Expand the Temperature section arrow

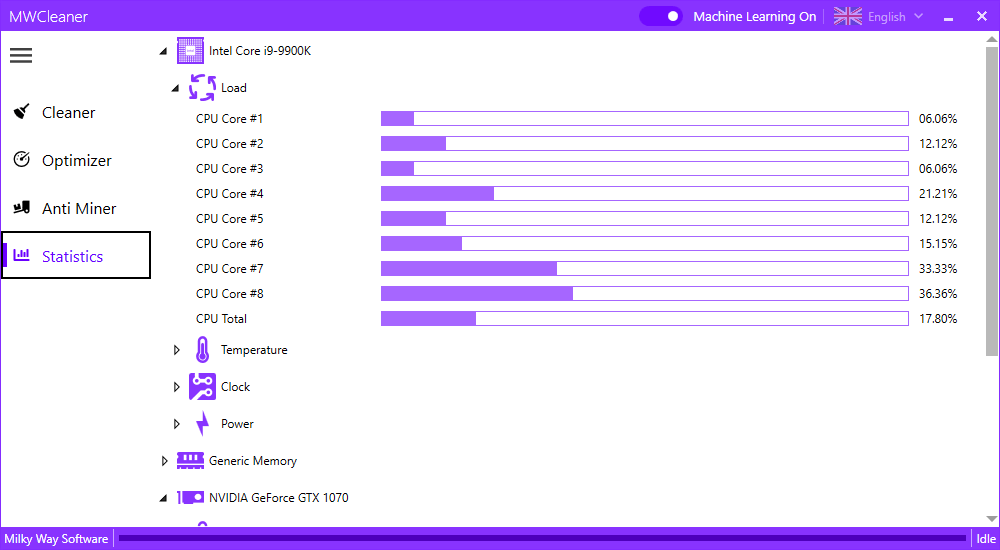(177, 350)
